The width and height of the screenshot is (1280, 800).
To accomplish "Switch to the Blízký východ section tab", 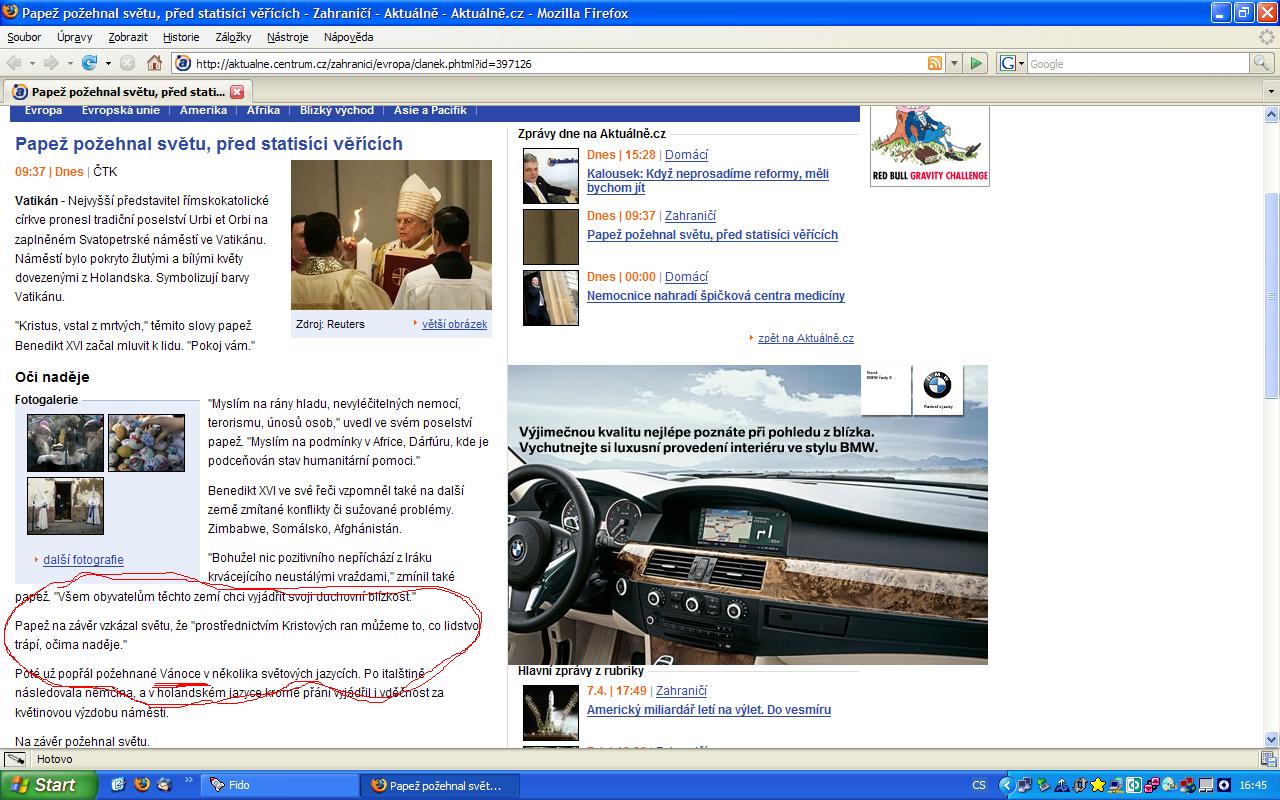I will click(337, 111).
